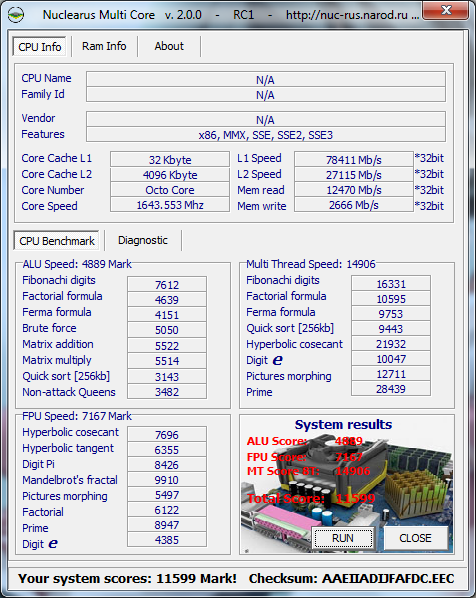Click Multi Thread Prime score 28439

[x=391, y=389]
